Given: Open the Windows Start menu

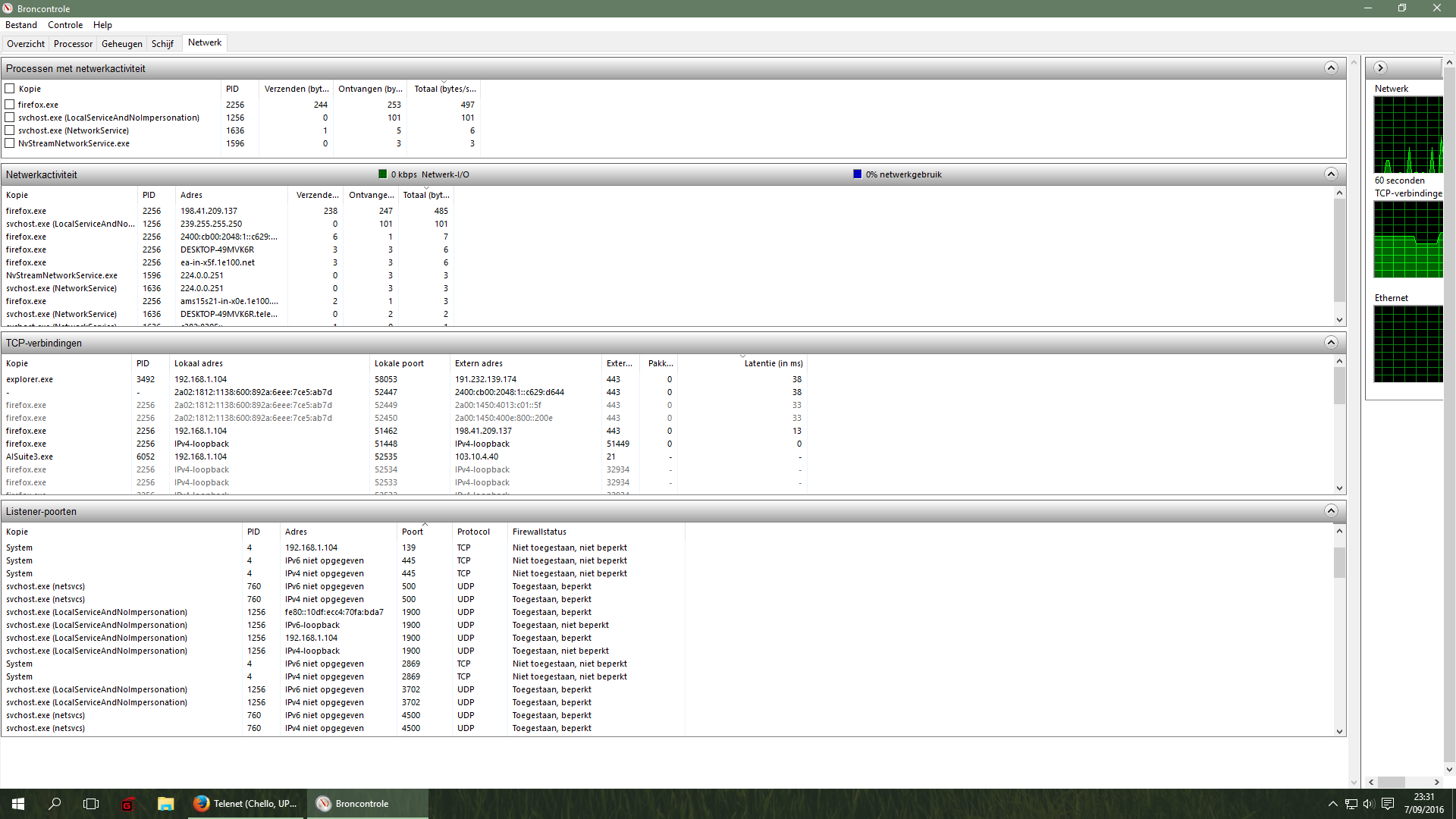Looking at the screenshot, I should (18, 804).
